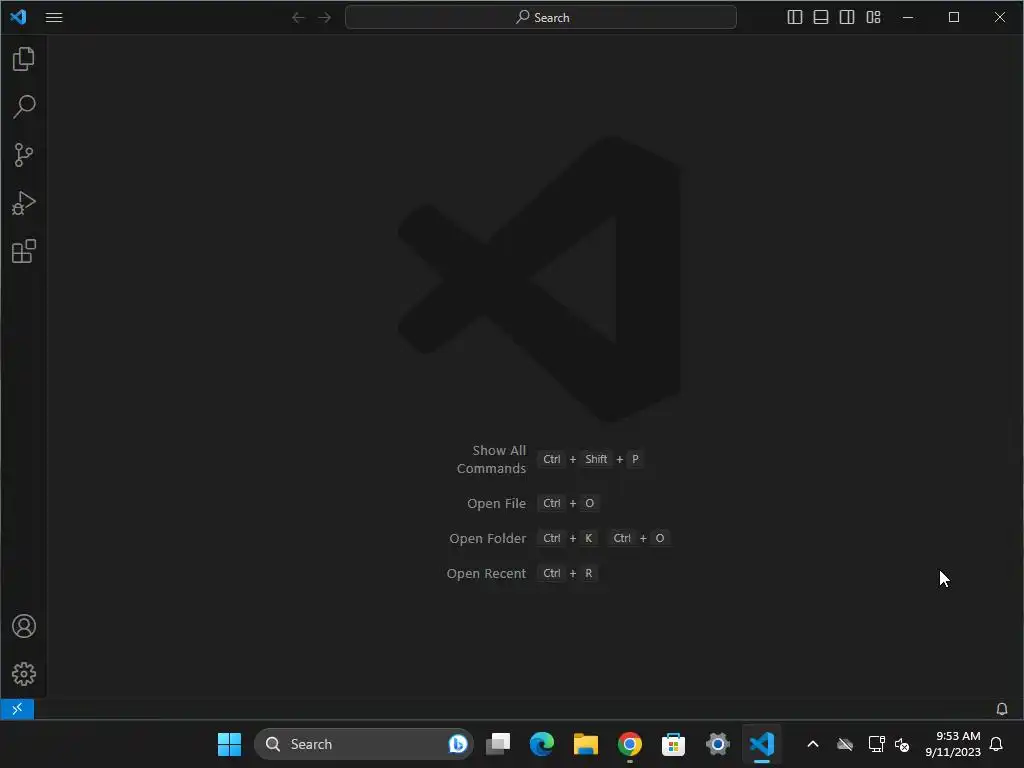
Task: Close the VS Code window
Action: (999, 18)
